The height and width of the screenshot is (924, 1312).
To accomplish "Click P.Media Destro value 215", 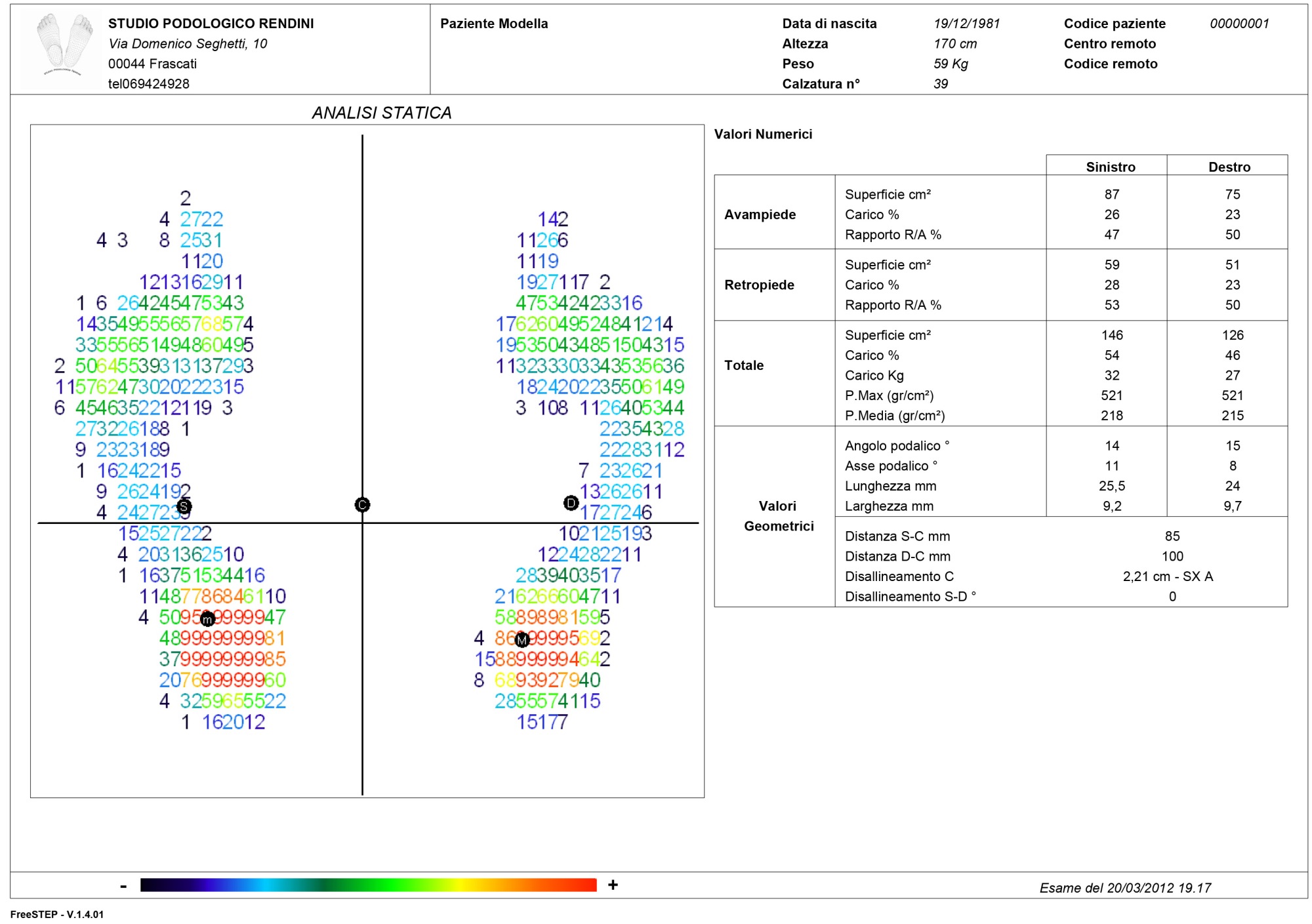I will pyautogui.click(x=1233, y=415).
